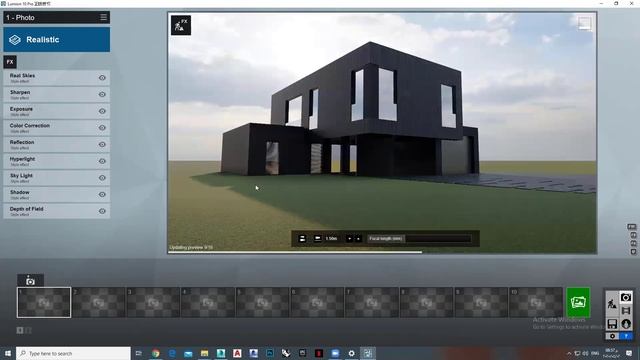
Task: Toggle visibility of Color Correction effect
Action: tap(102, 128)
